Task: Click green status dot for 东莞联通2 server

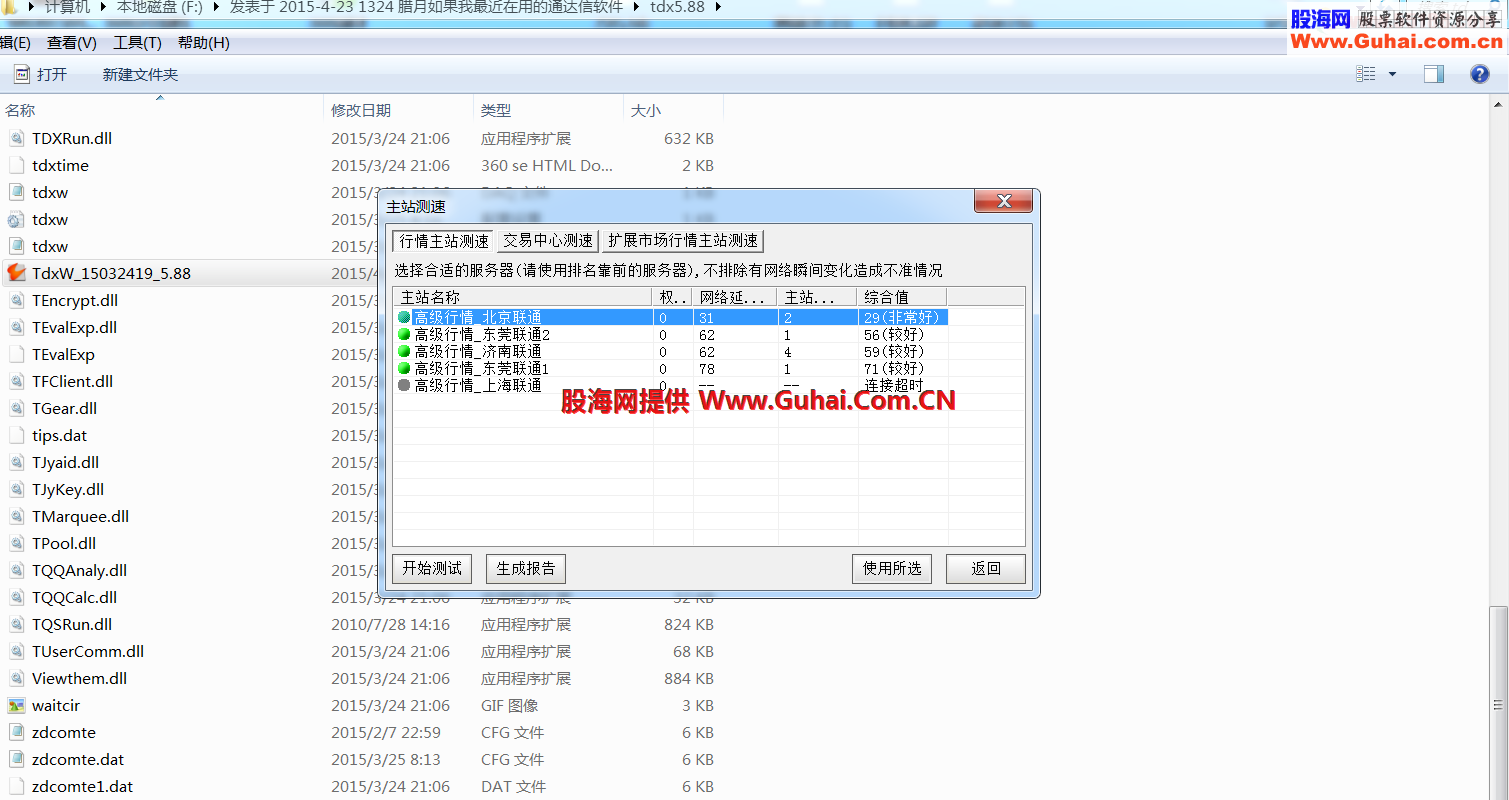Action: tap(404, 334)
